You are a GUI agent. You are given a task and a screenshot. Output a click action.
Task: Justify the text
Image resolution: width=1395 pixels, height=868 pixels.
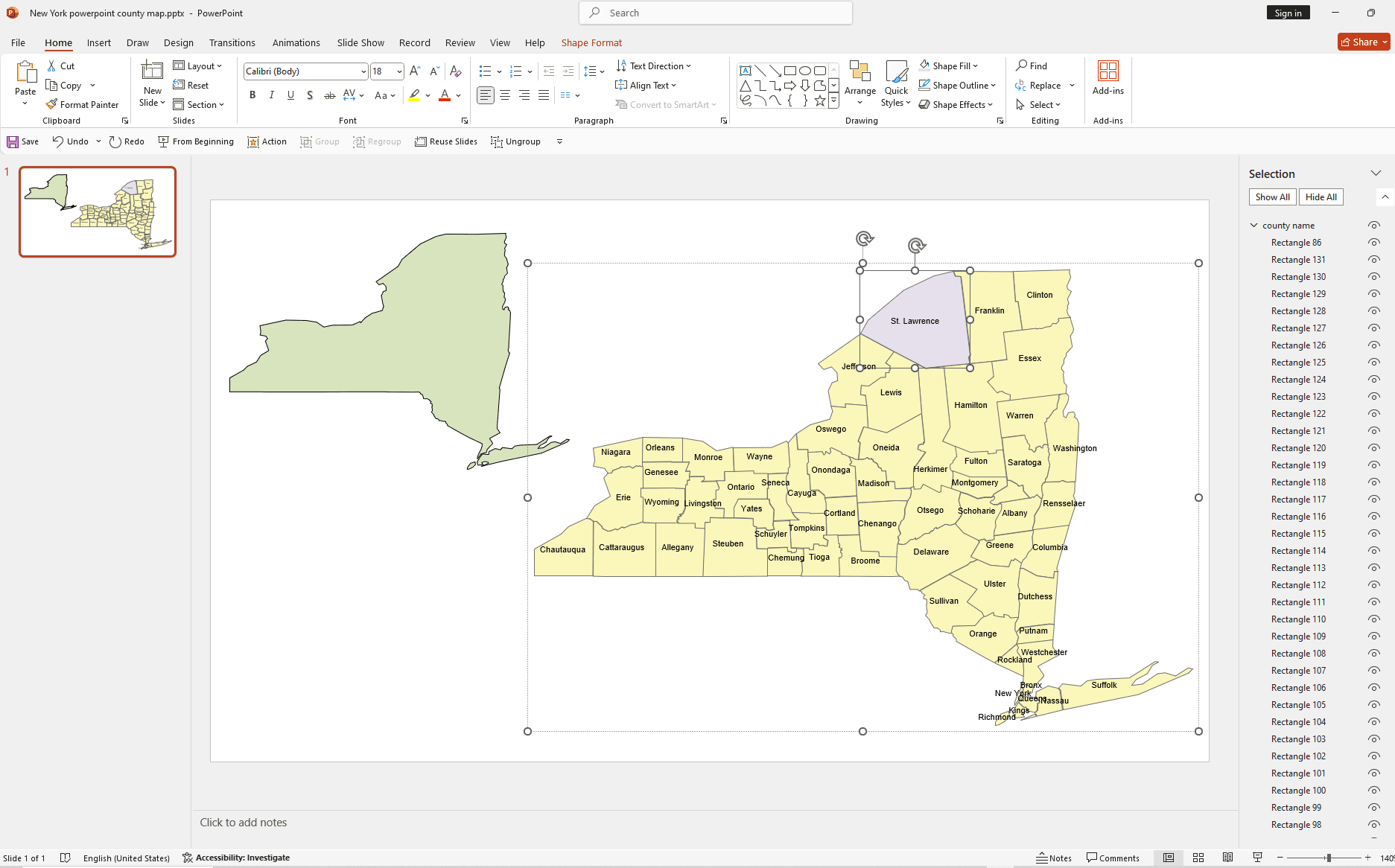(544, 95)
